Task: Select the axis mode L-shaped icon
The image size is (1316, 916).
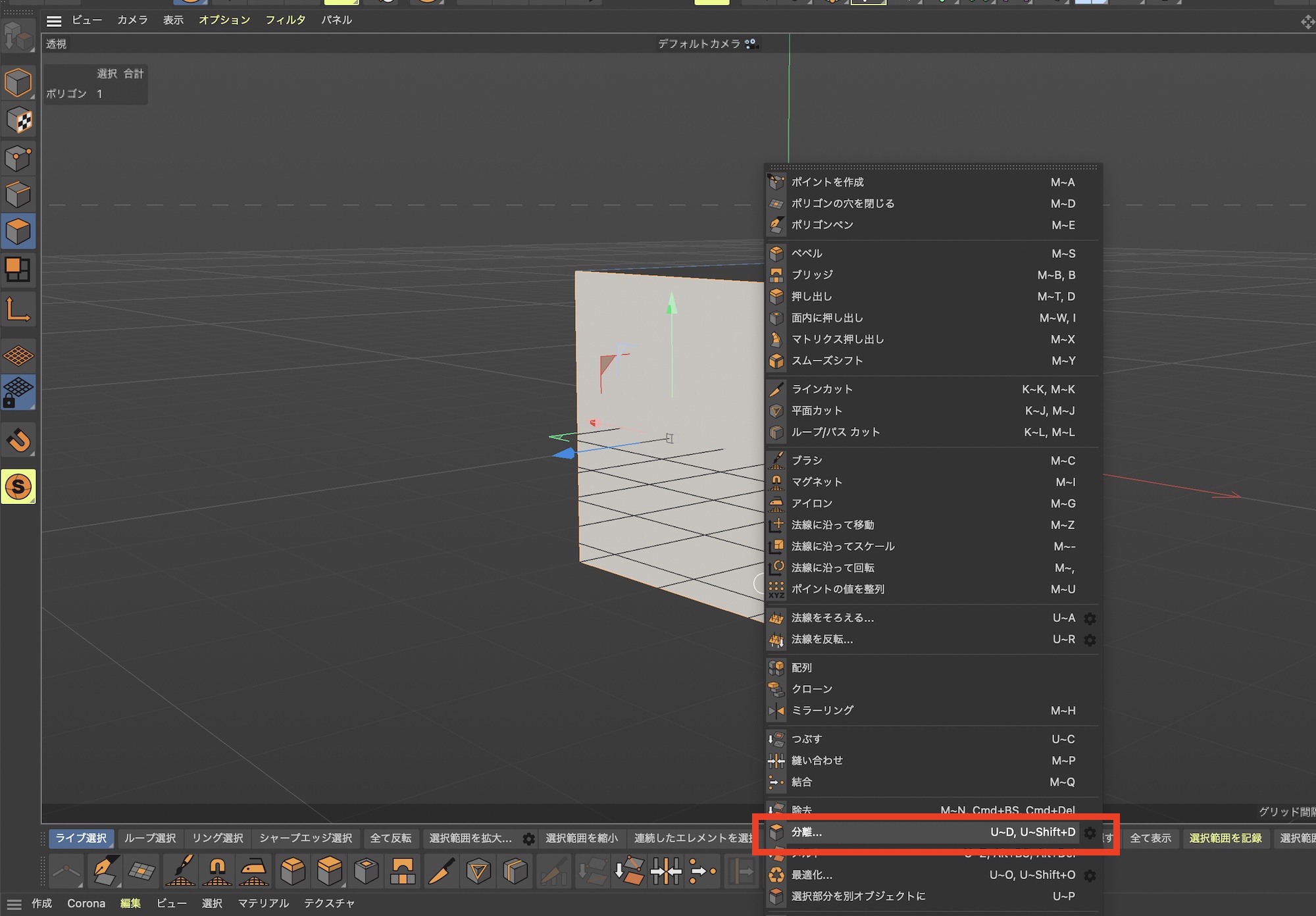Action: click(x=18, y=309)
